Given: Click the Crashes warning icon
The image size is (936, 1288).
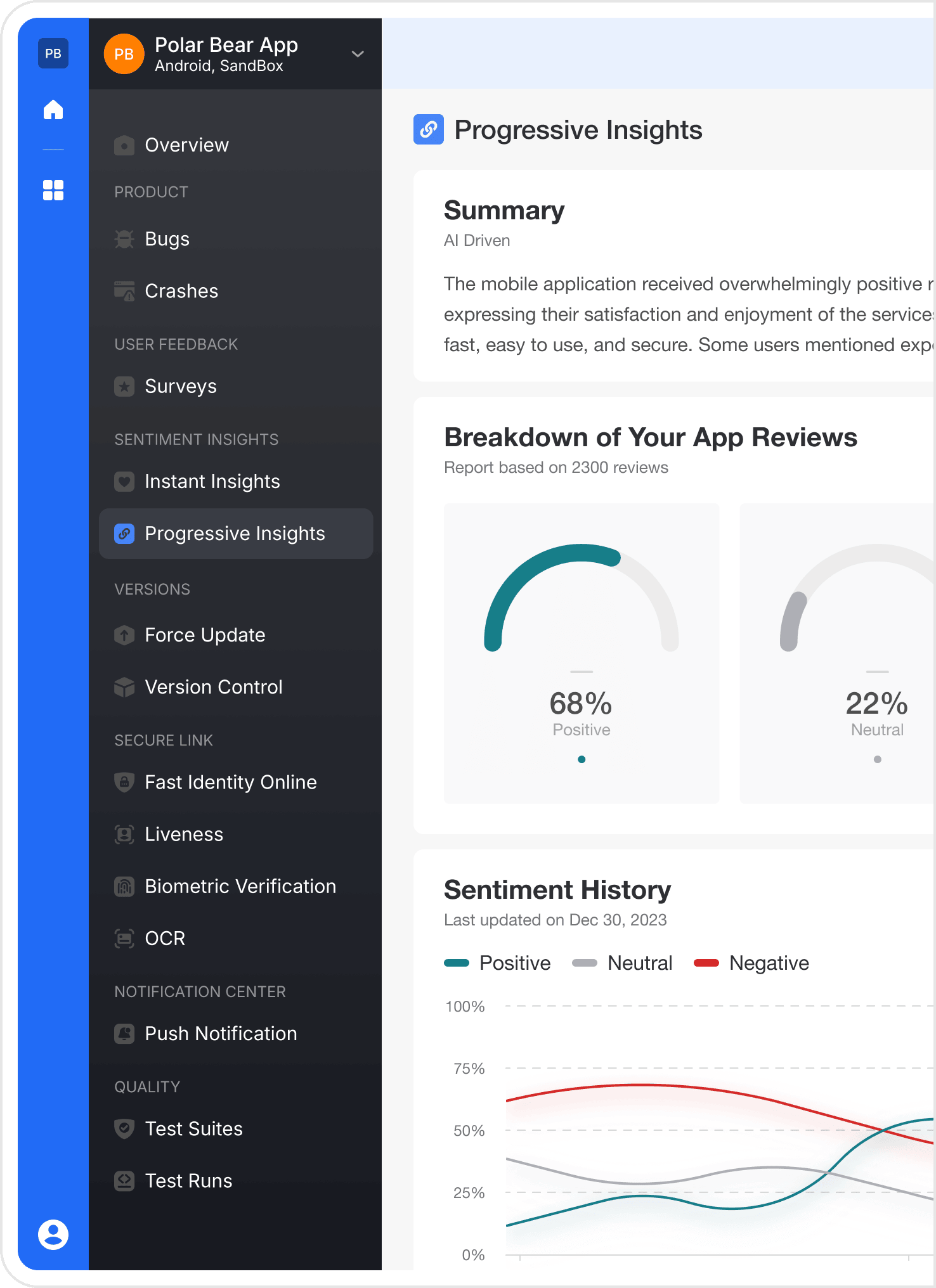Looking at the screenshot, I should point(124,291).
